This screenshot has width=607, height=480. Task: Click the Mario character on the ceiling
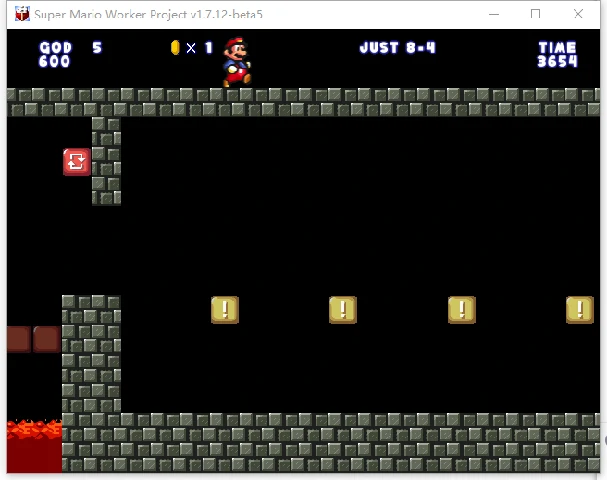237,62
